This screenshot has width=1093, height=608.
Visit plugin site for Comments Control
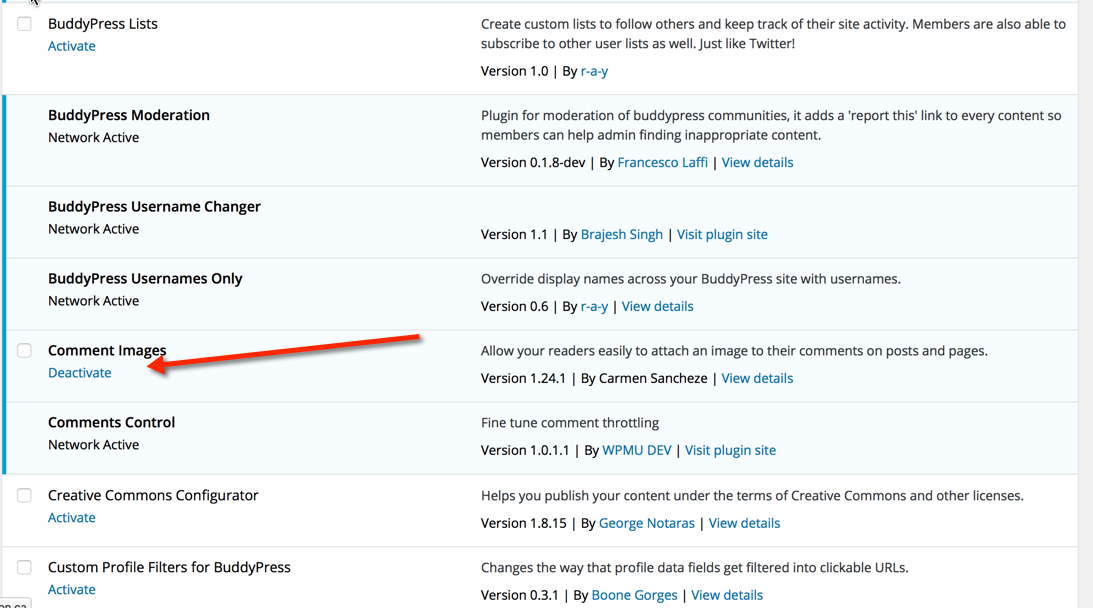coord(731,450)
